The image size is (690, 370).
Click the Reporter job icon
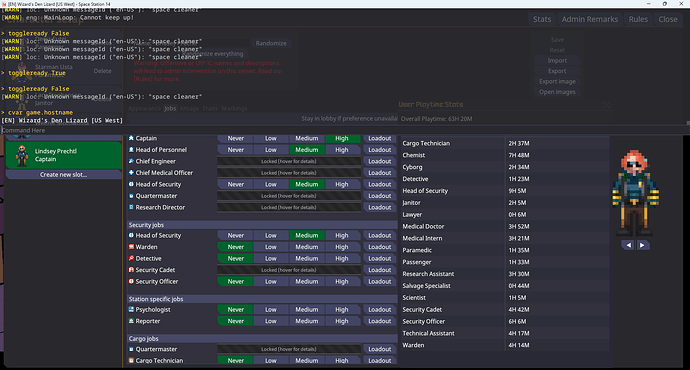[131, 321]
